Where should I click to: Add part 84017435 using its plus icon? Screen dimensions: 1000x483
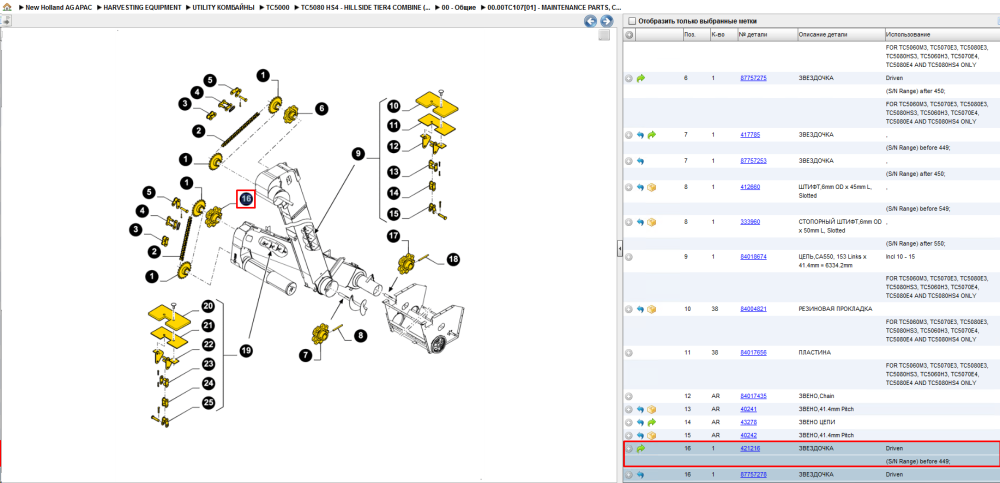pyautogui.click(x=629, y=396)
